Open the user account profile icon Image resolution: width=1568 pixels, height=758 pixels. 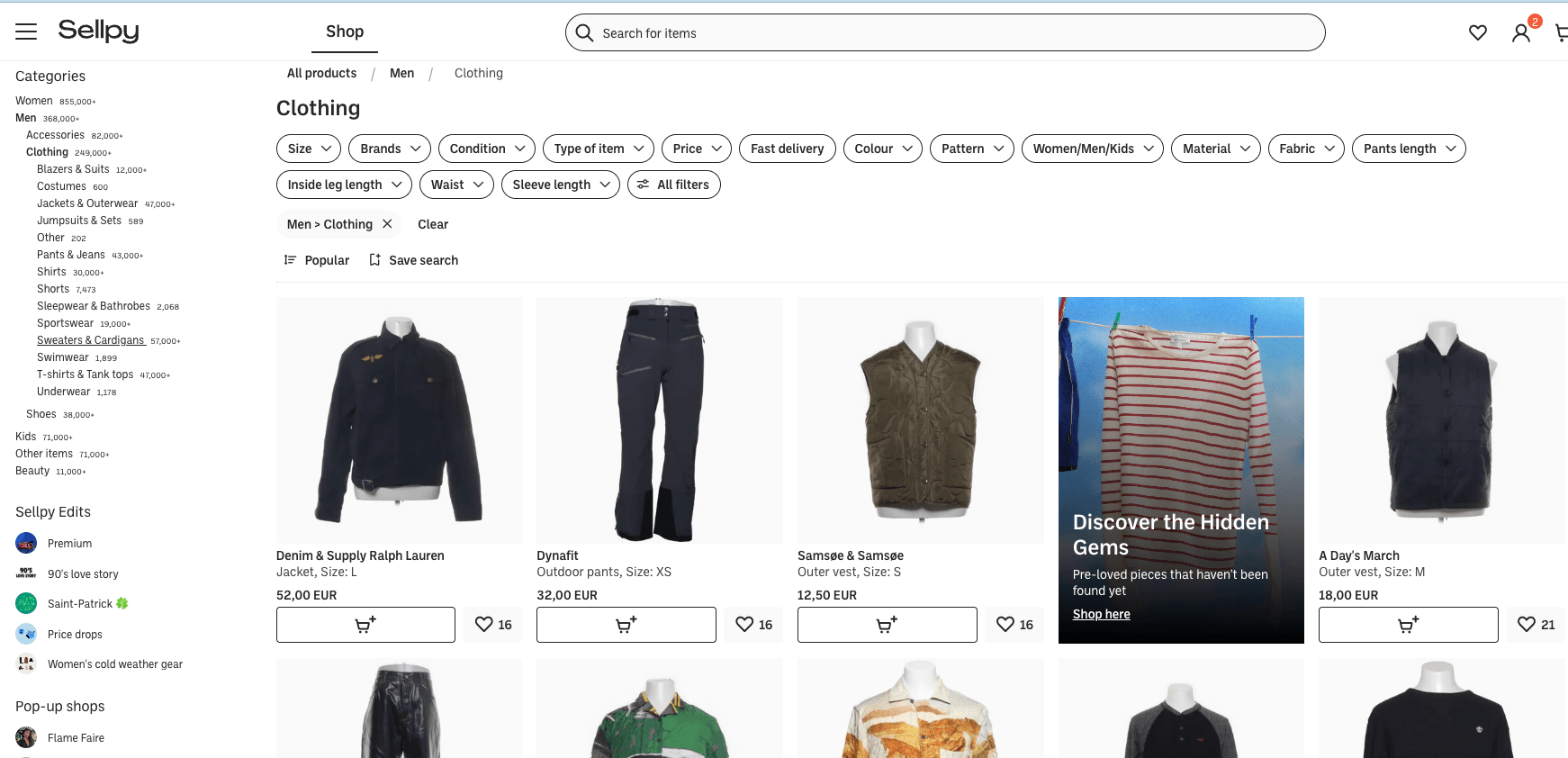click(x=1520, y=32)
